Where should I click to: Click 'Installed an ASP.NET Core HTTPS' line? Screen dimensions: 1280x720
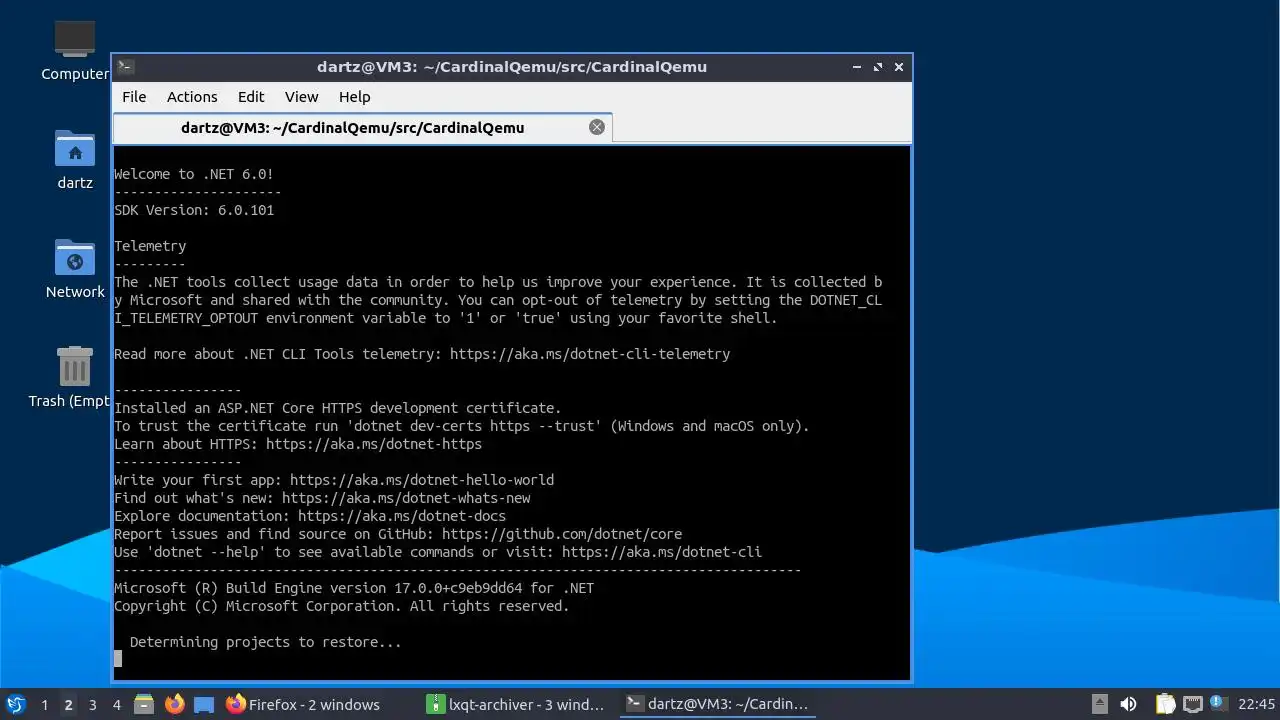pos(338,408)
